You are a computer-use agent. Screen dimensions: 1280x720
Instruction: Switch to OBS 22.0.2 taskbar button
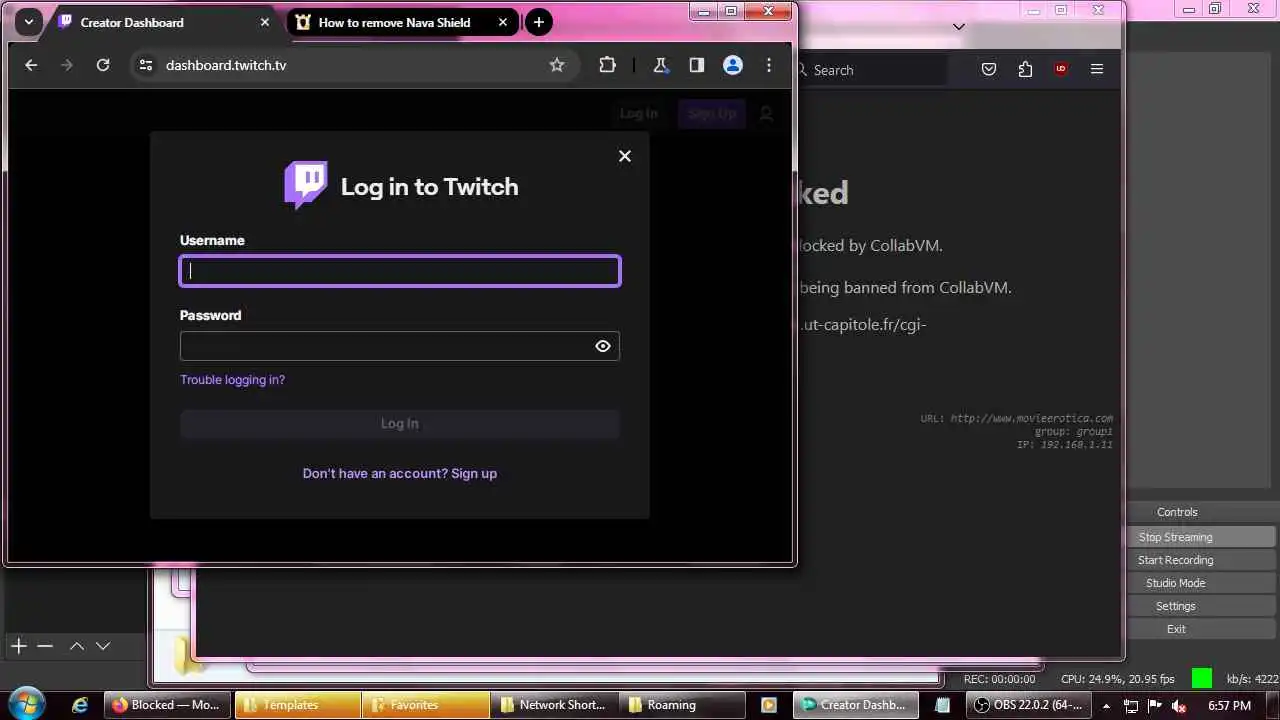click(1029, 705)
